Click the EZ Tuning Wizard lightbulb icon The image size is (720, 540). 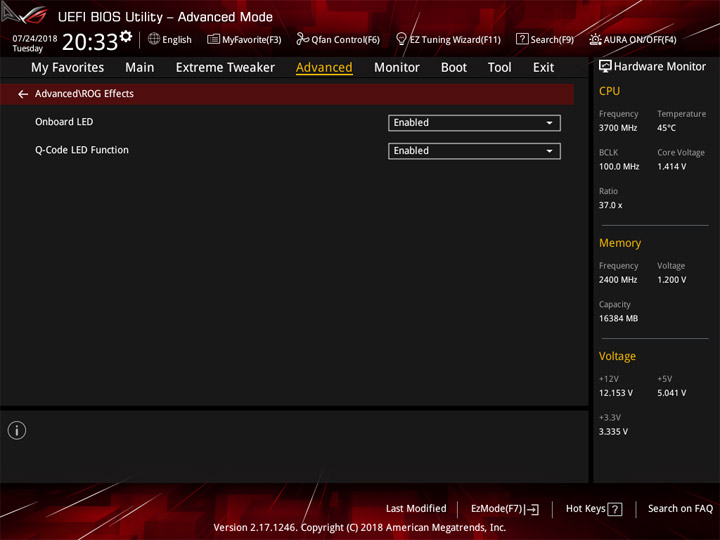401,39
